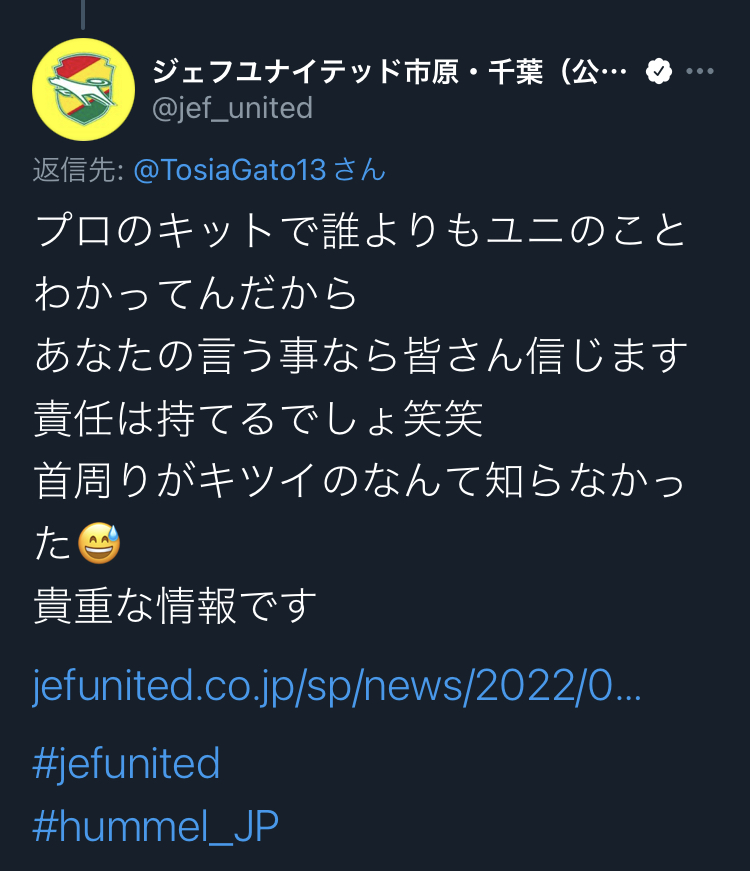Open the @jef_united handle
Image resolution: width=750 pixels, height=871 pixels.
coord(232,108)
